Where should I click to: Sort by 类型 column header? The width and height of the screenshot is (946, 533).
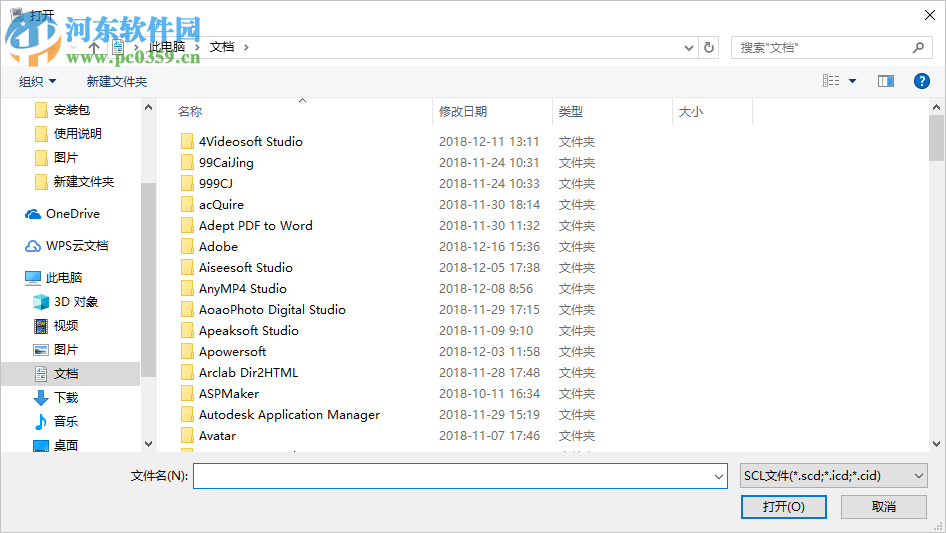tap(571, 112)
